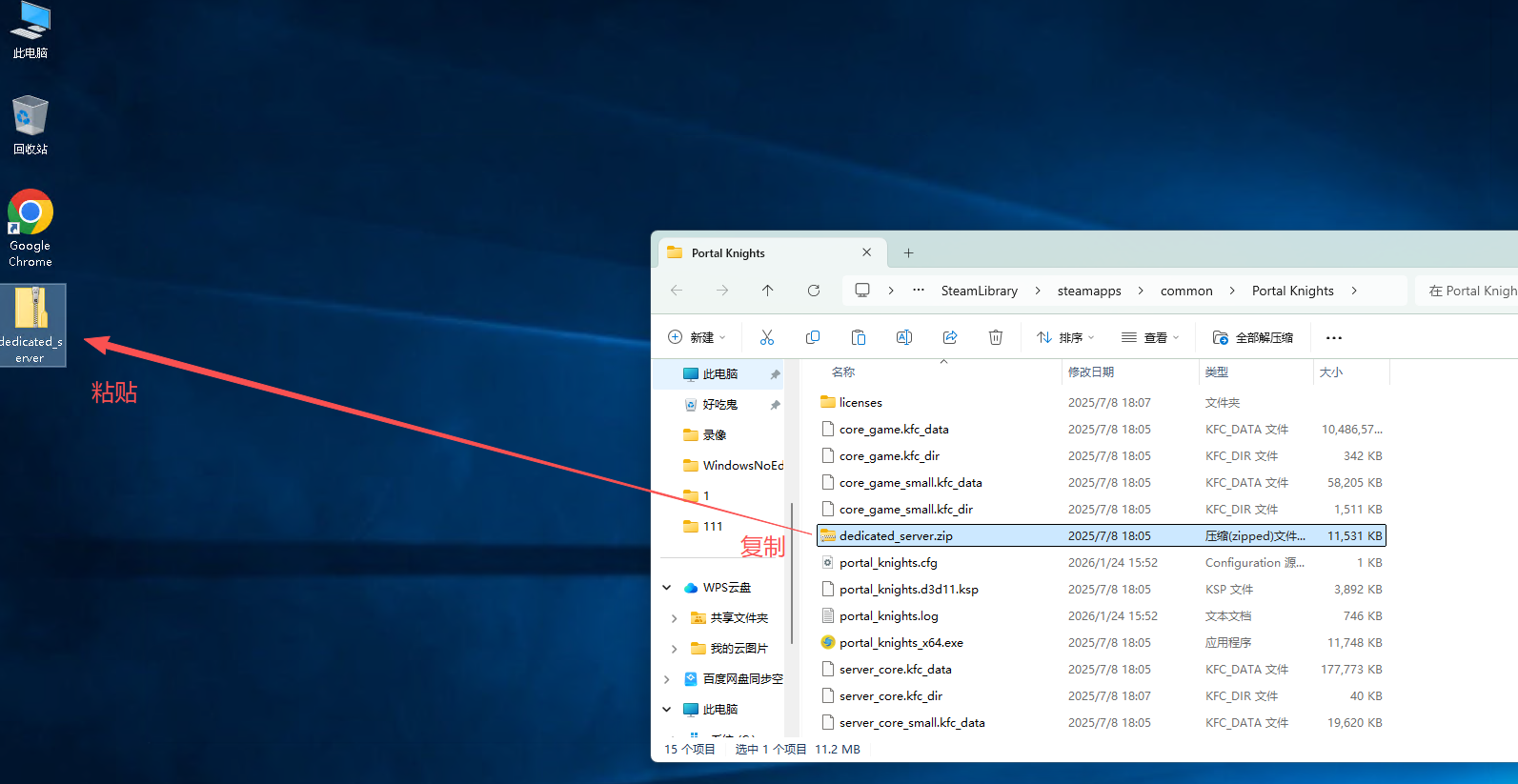Click the Cut scissors icon in toolbar
The image size is (1518, 784).
(x=766, y=337)
